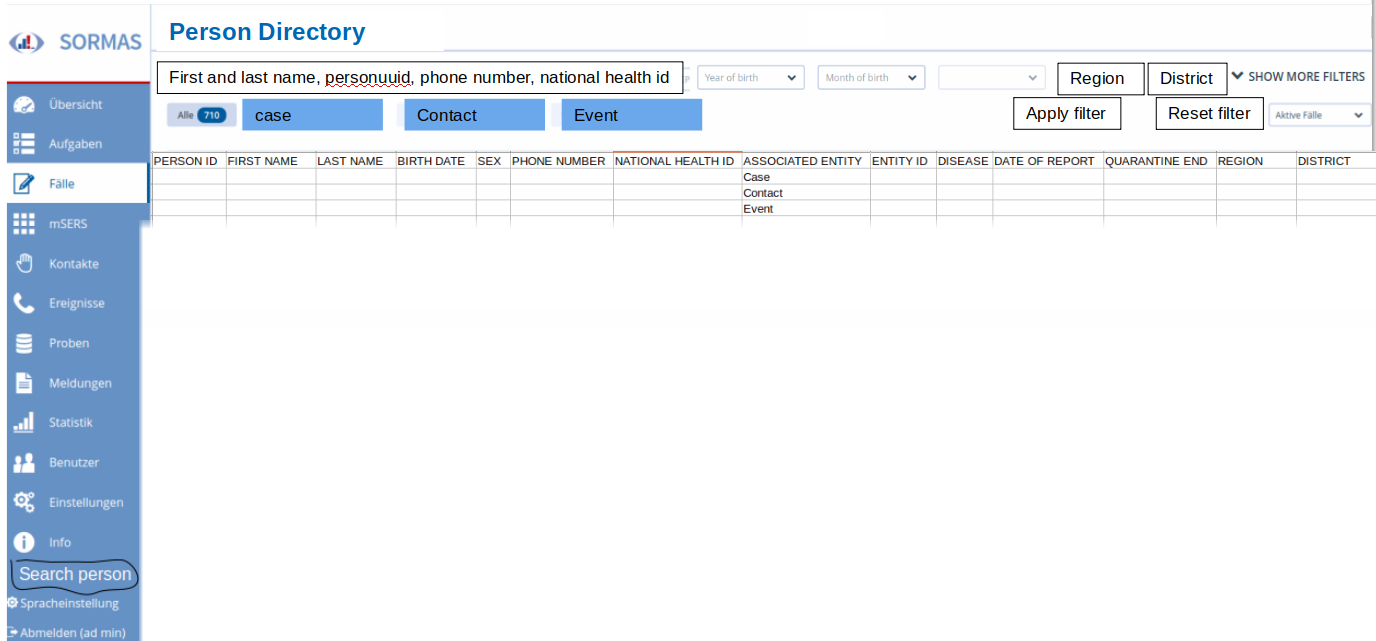Viewport: 1376px width, 641px height.
Task: Go to Kontakte menu item
Action: click(x=74, y=264)
